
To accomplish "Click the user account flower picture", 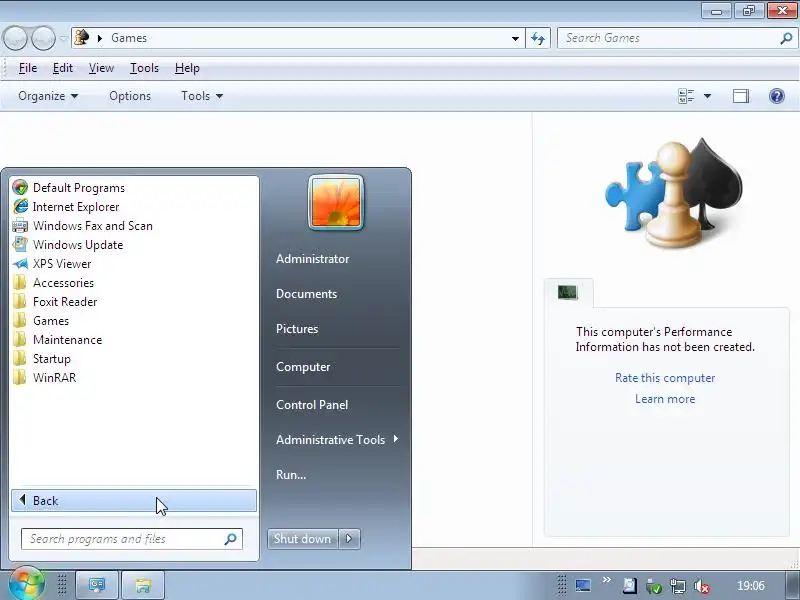I will (x=336, y=203).
